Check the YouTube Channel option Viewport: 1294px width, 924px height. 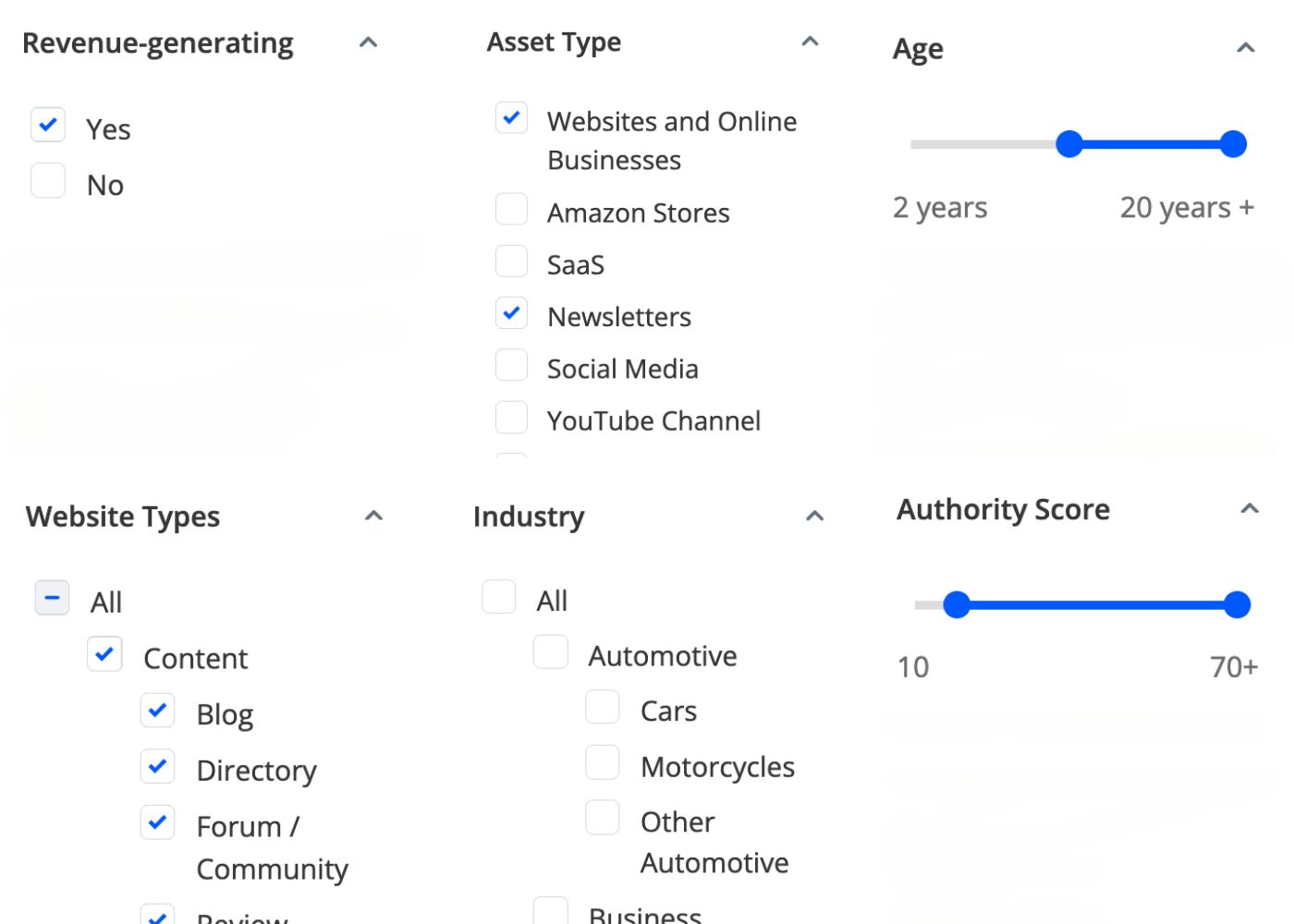coord(511,417)
